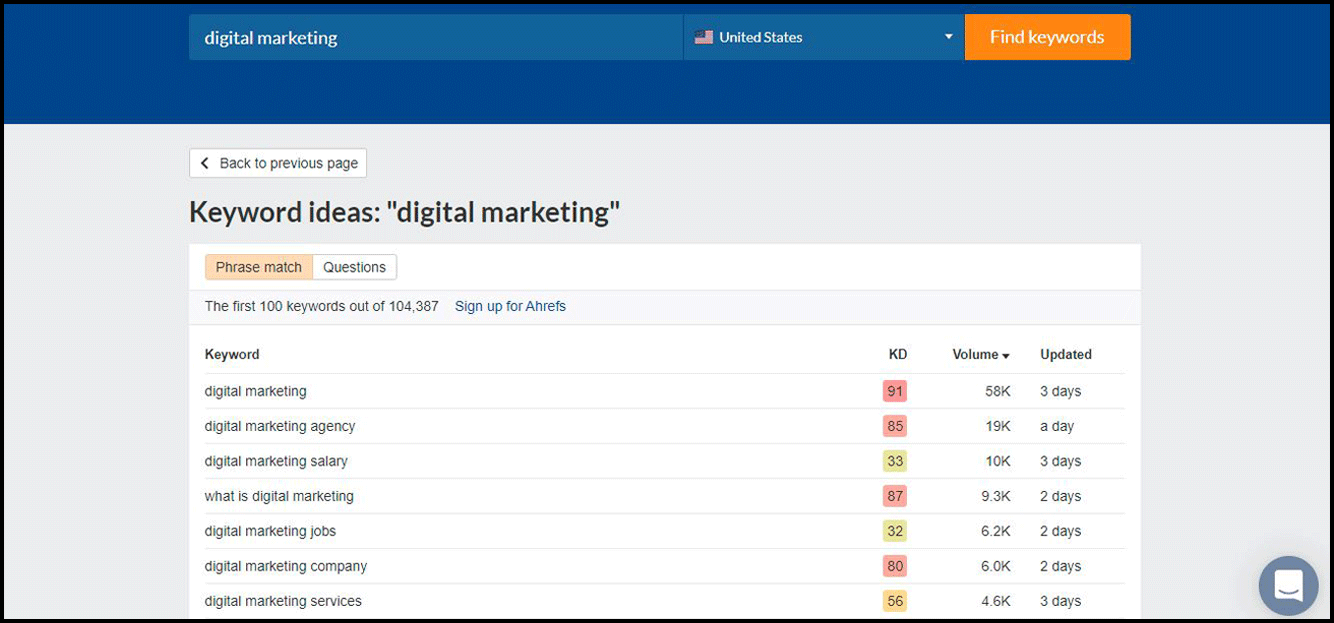Expand the country dropdown arrow
This screenshot has width=1334, height=623.
pos(948,37)
